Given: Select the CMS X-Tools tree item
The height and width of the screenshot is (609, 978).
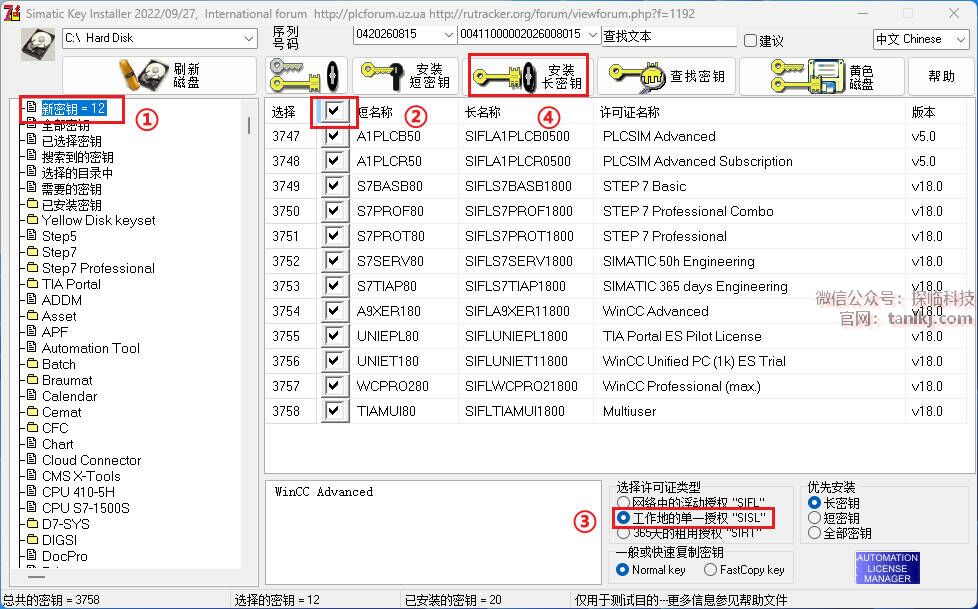Looking at the screenshot, I should click(x=81, y=475).
